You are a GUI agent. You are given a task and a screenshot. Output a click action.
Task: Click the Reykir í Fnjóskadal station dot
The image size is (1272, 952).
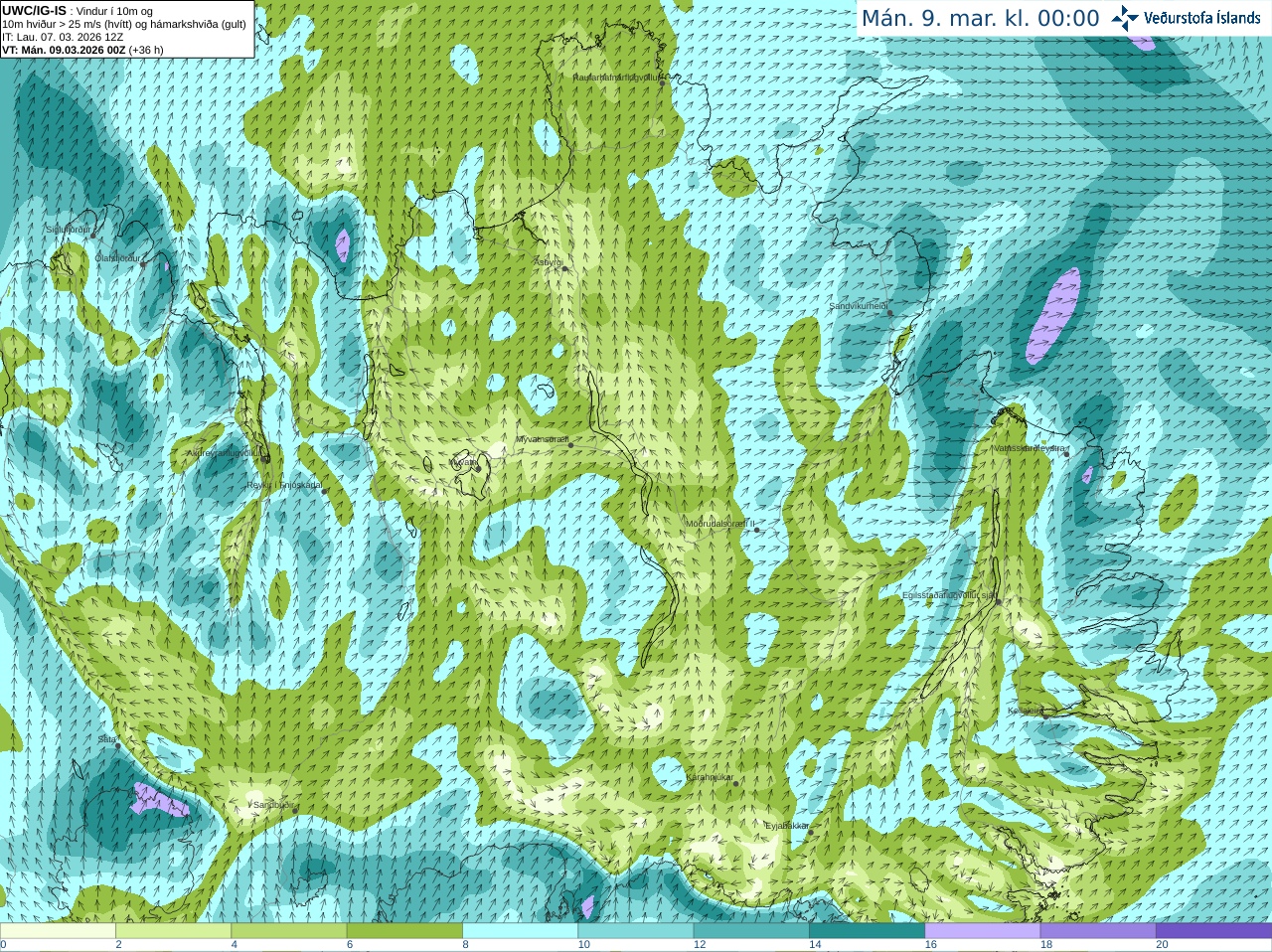(324, 491)
